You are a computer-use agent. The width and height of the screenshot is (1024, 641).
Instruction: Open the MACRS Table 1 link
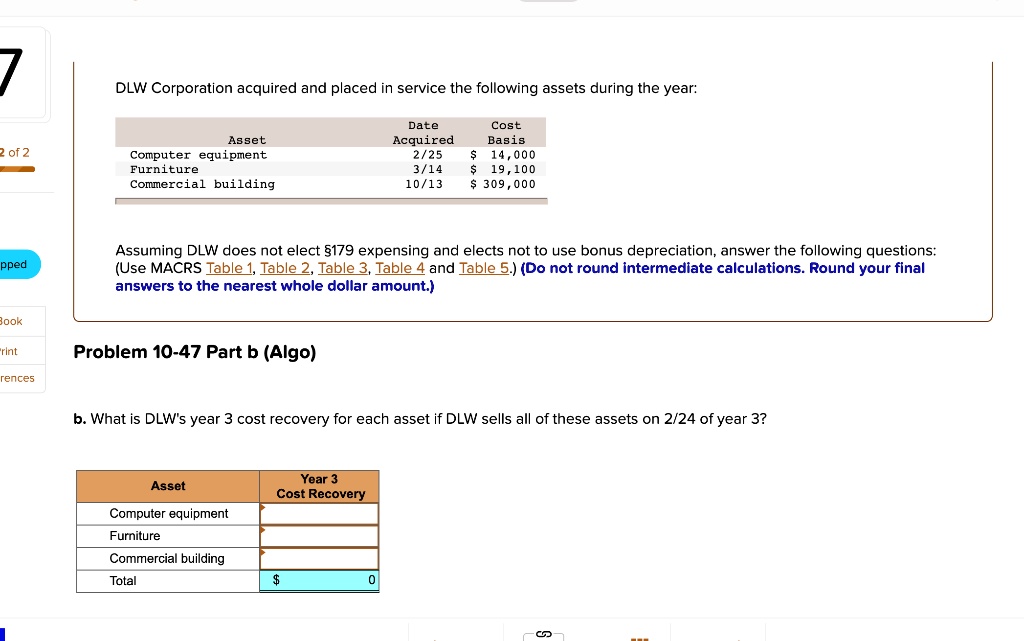coord(229,268)
